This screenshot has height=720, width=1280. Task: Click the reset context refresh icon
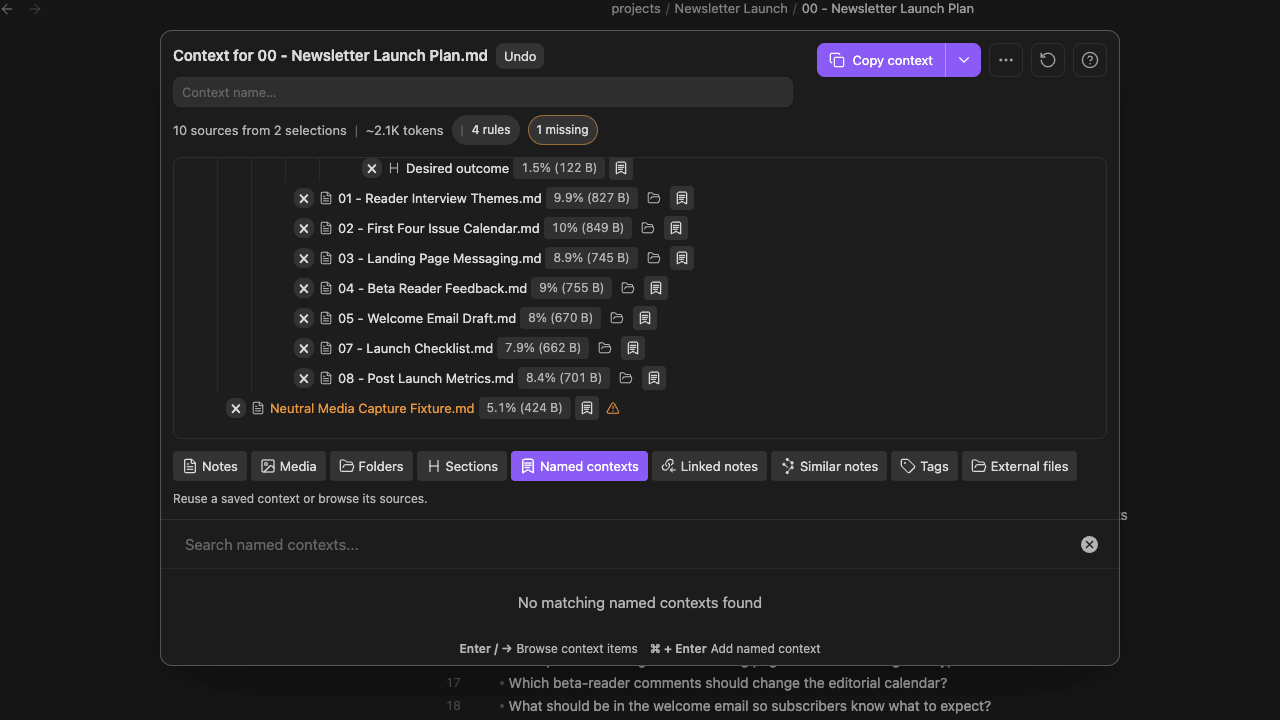point(1048,60)
